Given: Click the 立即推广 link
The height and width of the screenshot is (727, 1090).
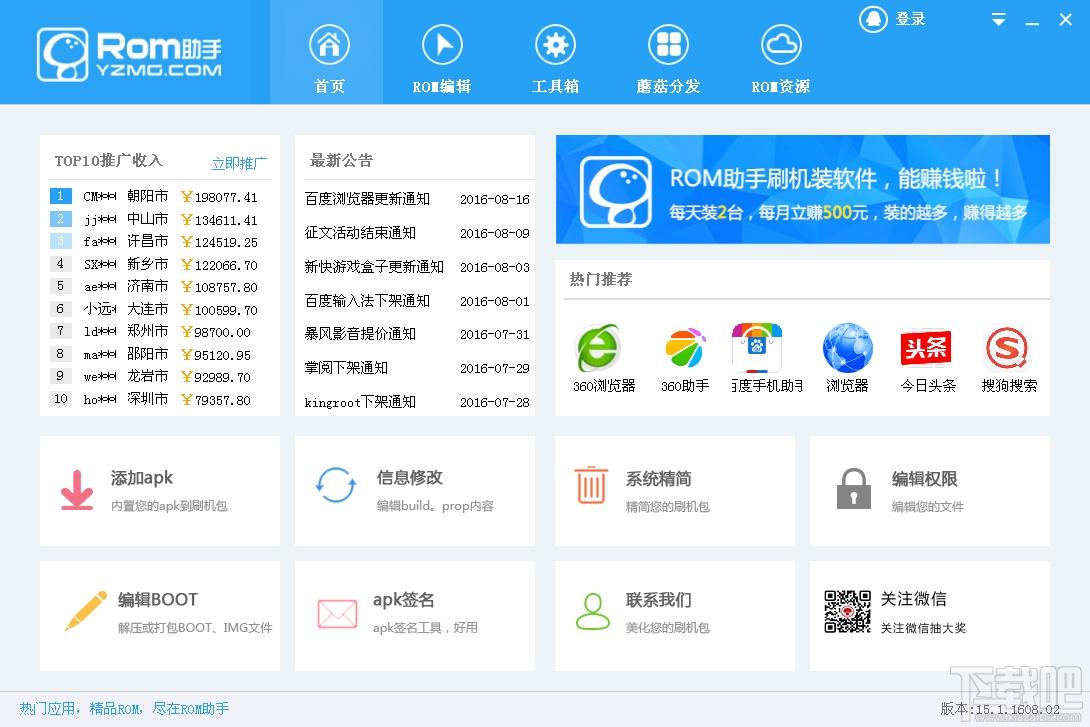Looking at the screenshot, I should (239, 163).
